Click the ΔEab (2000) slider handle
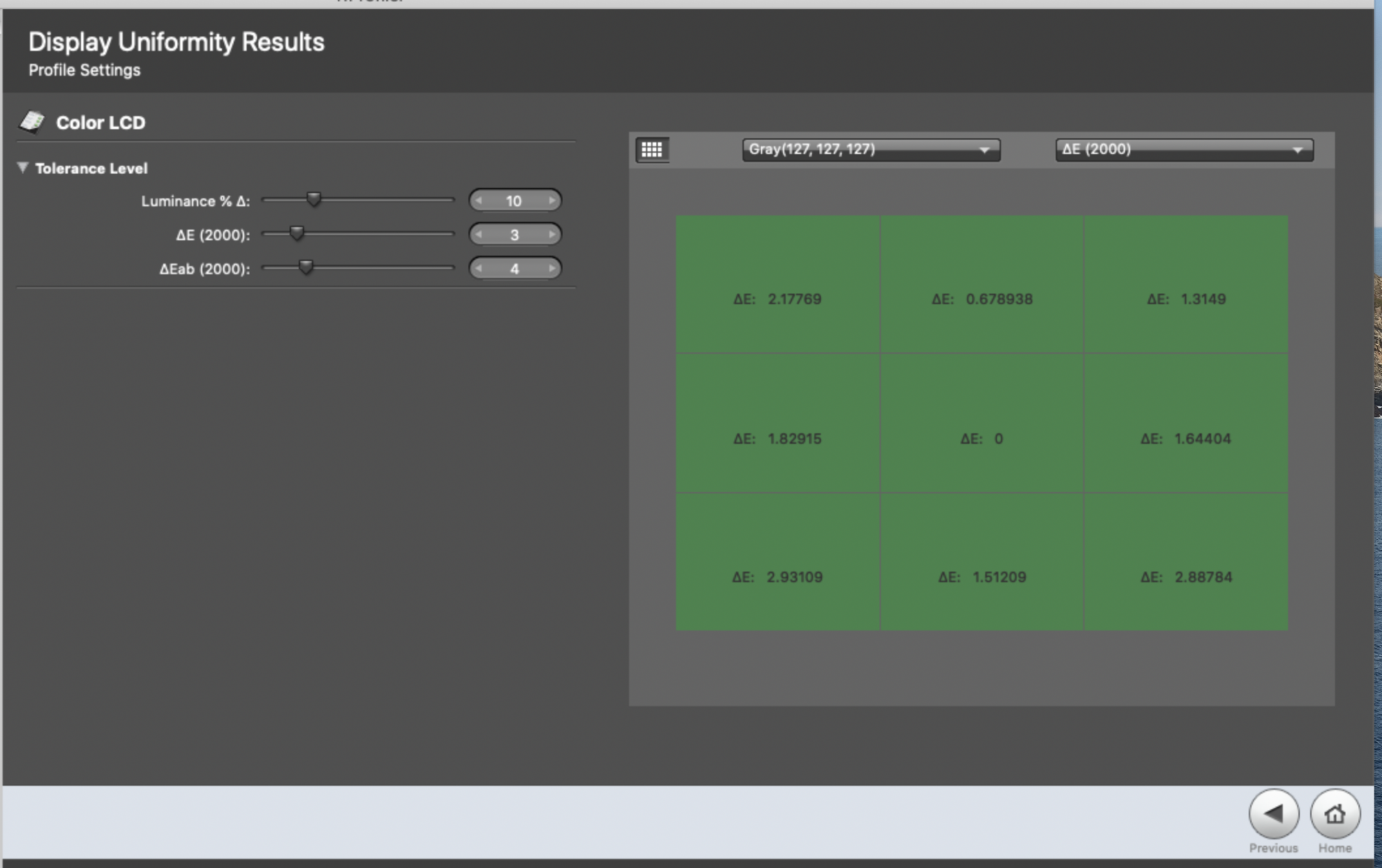 (x=306, y=267)
